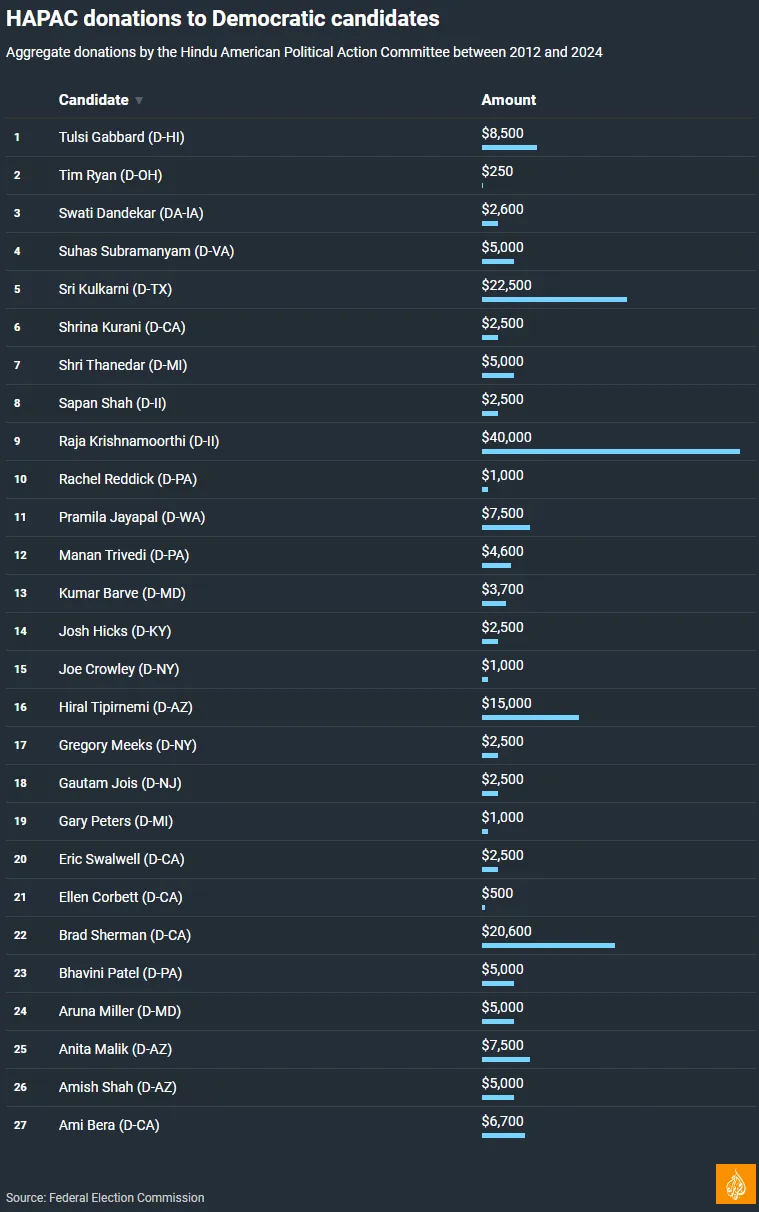The height and width of the screenshot is (1212, 759).
Task: Click Anita Malik's $7,500 amount
Action: pyautogui.click(x=502, y=1045)
